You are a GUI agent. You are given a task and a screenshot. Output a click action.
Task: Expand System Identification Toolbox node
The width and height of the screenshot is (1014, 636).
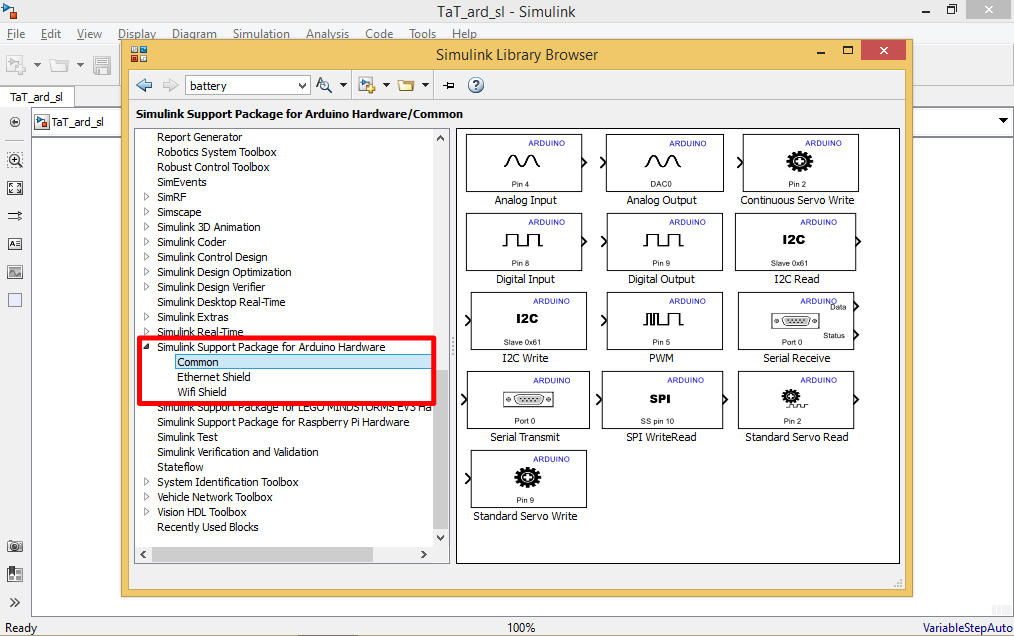(x=146, y=481)
